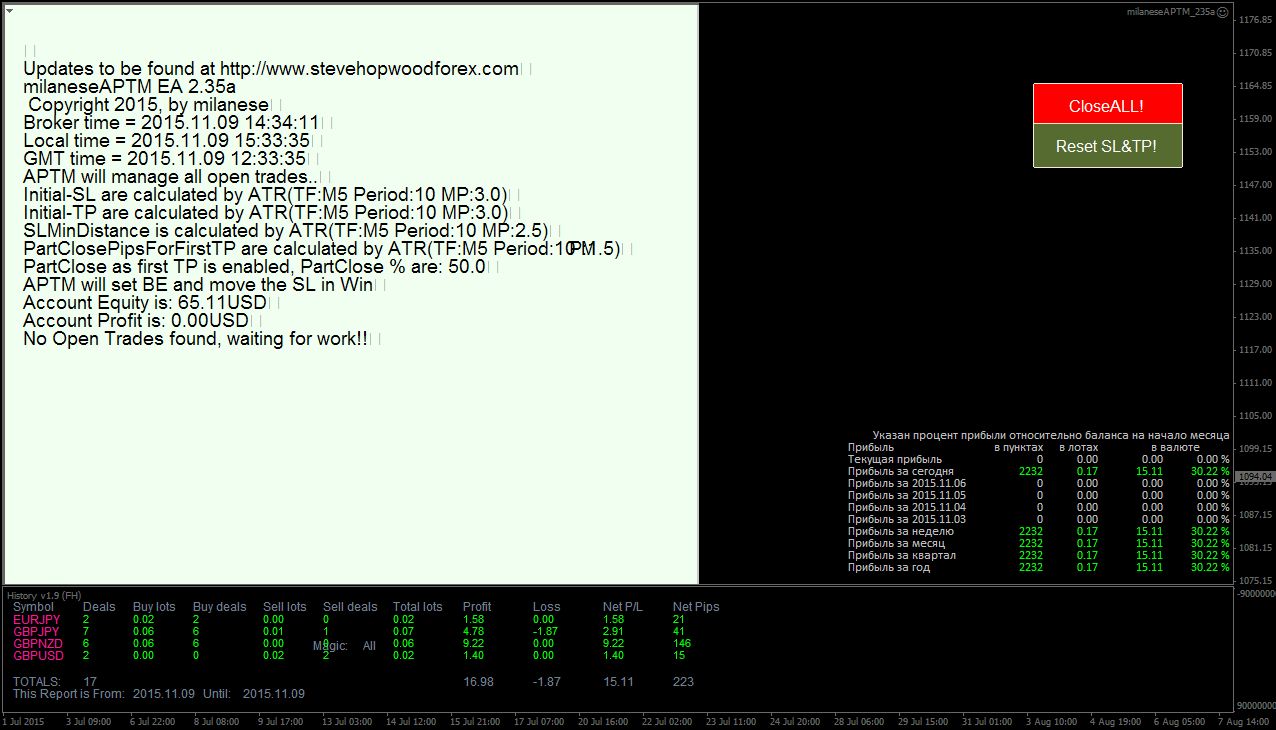Click 'Copyright 2015, by milanese' text
Image resolution: width=1276 pixels, height=730 pixels.
tap(148, 105)
